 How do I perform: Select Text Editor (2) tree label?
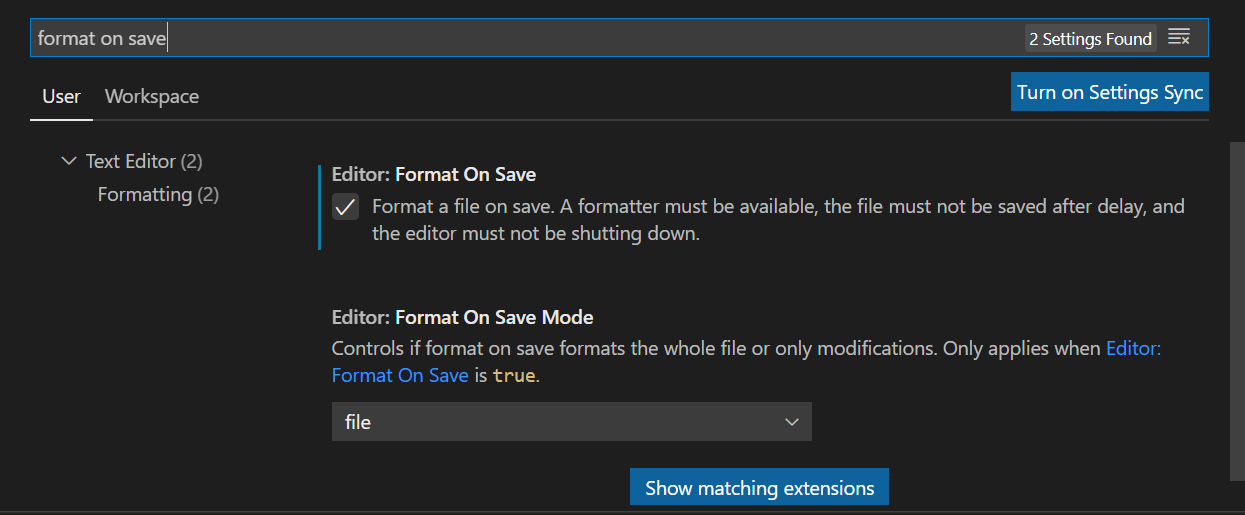[x=143, y=161]
